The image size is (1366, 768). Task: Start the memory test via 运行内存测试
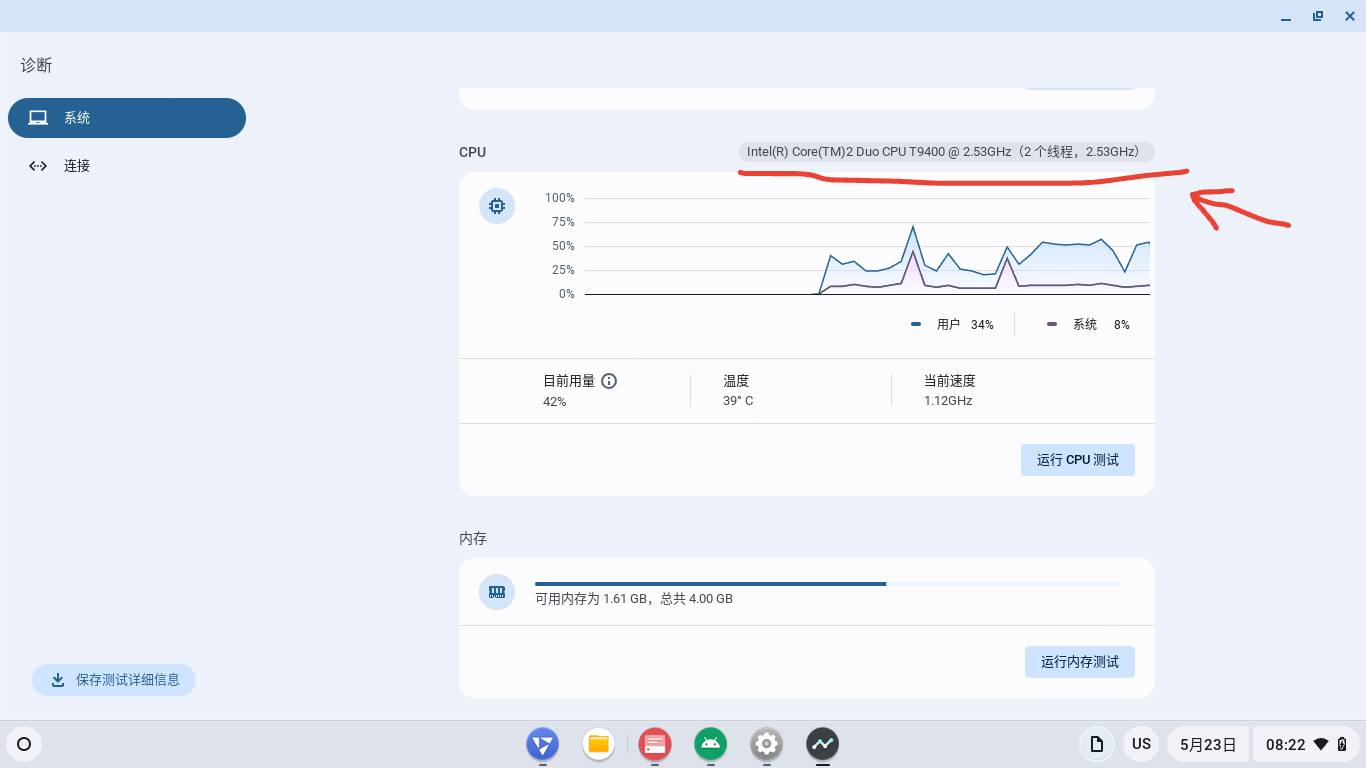click(1080, 662)
